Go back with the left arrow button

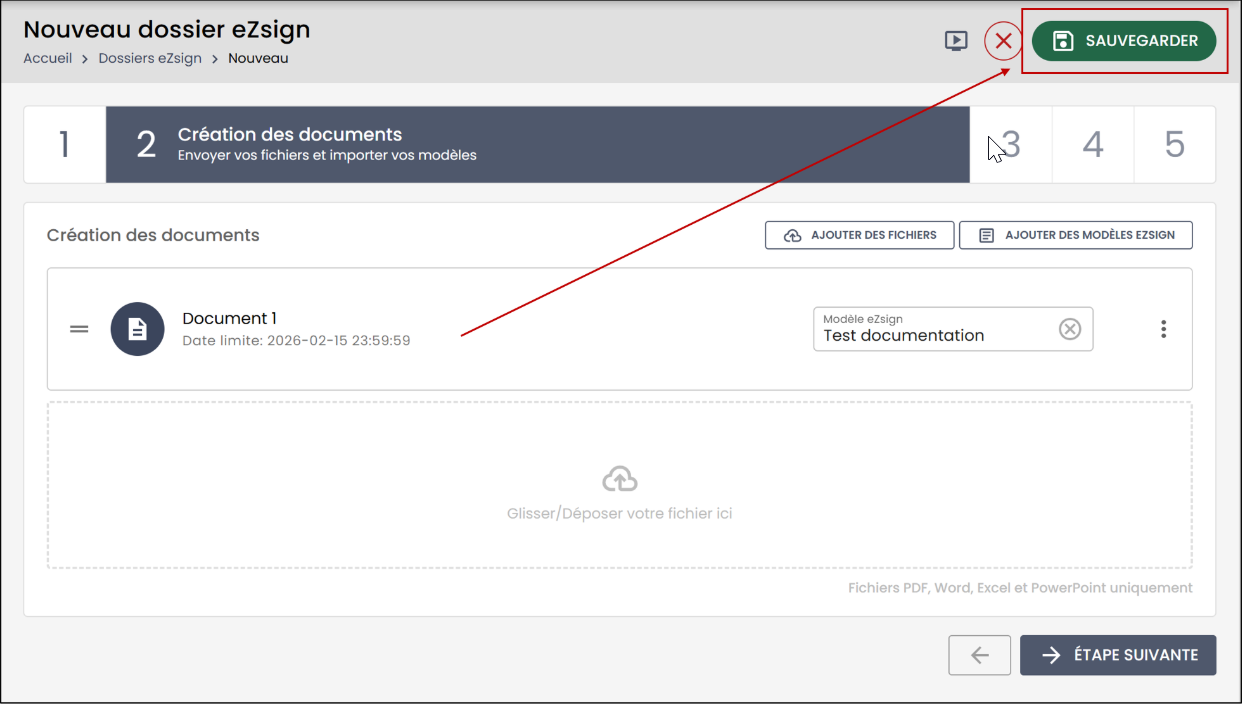click(x=980, y=655)
